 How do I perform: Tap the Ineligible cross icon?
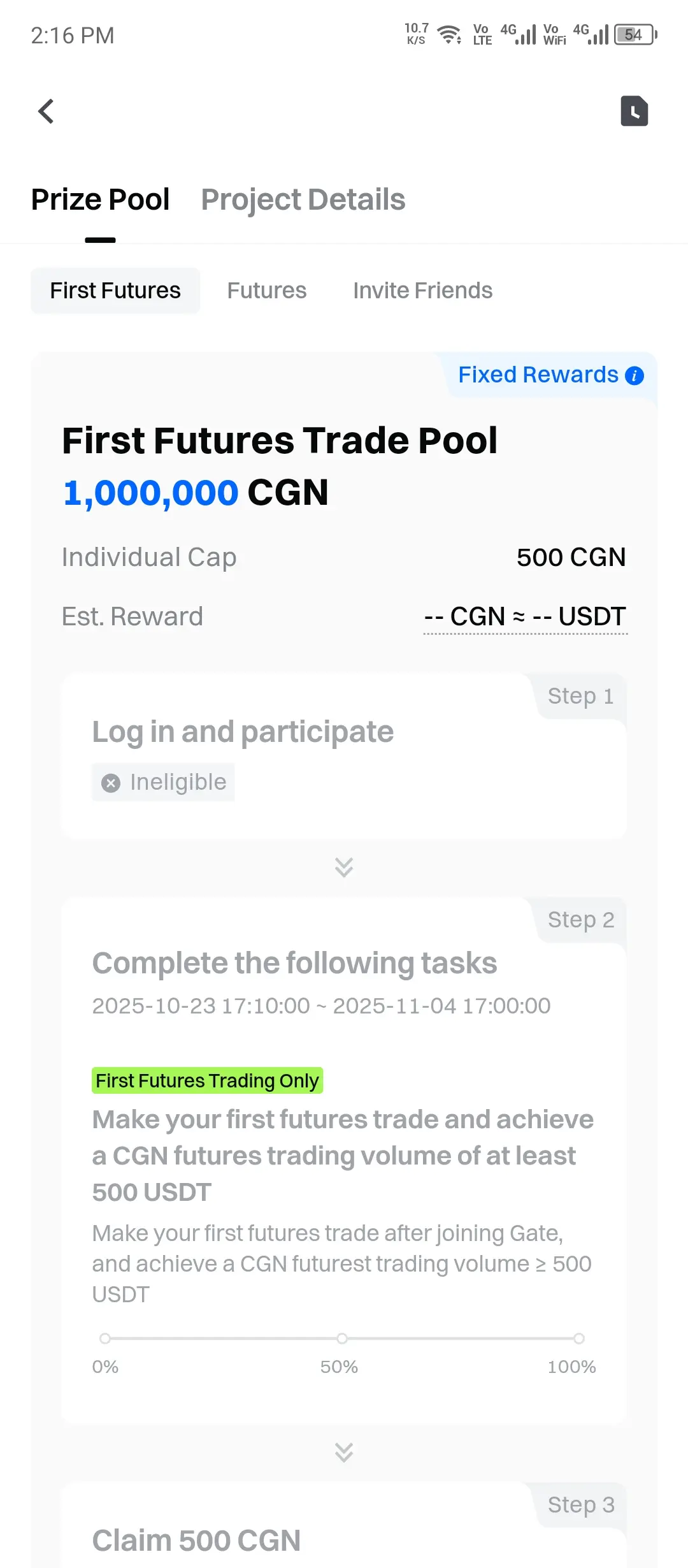(x=111, y=783)
